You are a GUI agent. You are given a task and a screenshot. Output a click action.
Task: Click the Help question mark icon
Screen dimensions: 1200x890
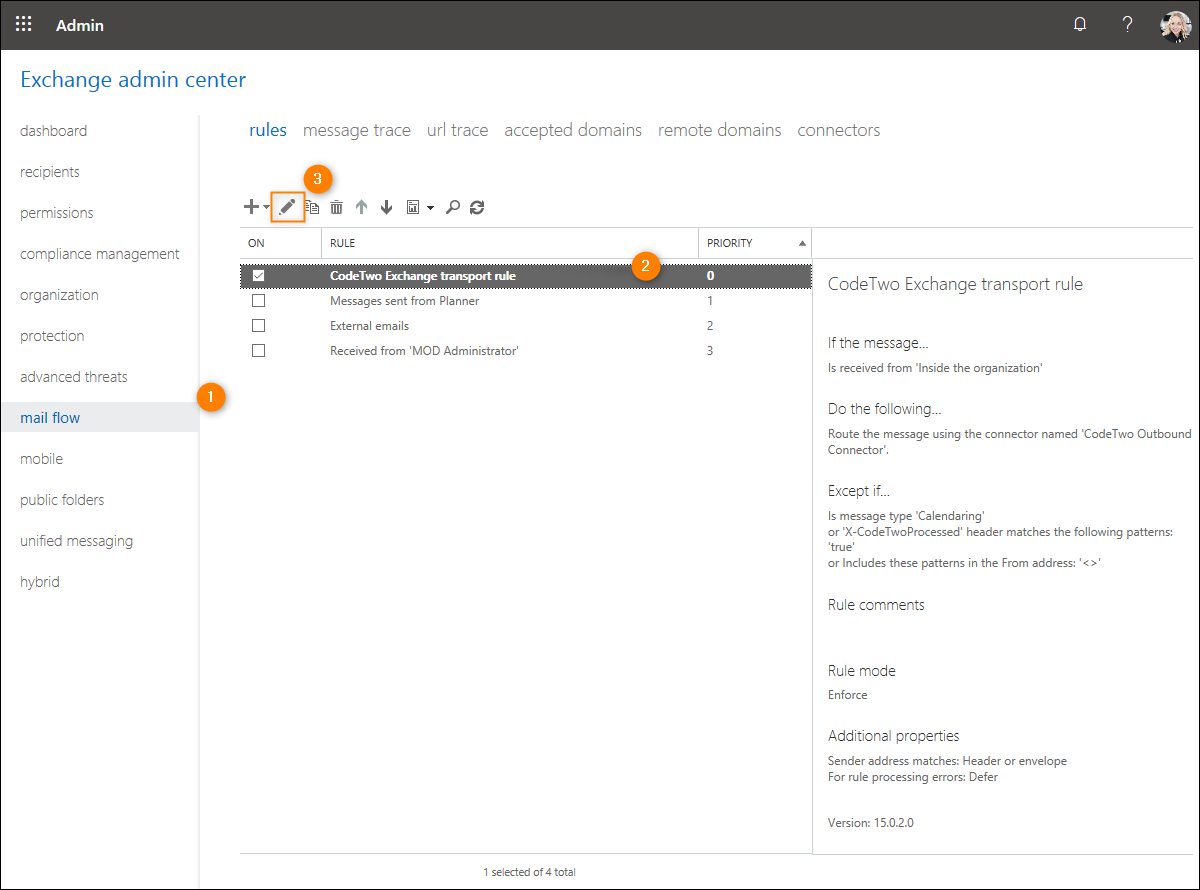pyautogui.click(x=1127, y=25)
